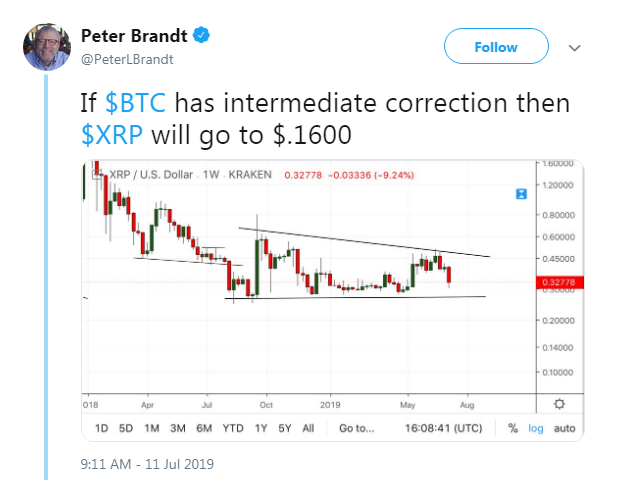Screen dimensions: 619x480
Task: Select the YTD time range
Action: click(x=232, y=428)
